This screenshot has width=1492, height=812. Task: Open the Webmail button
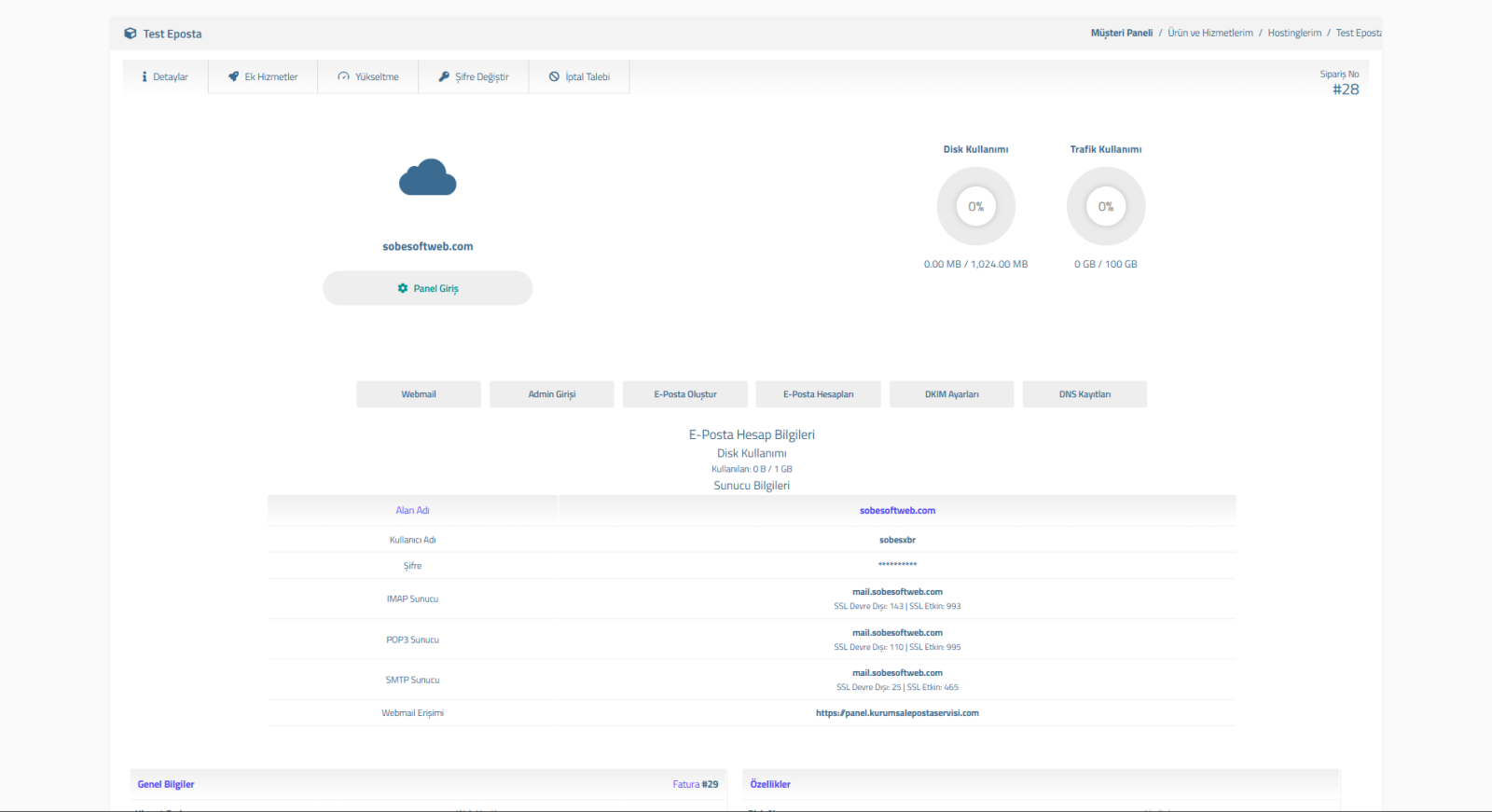point(419,394)
